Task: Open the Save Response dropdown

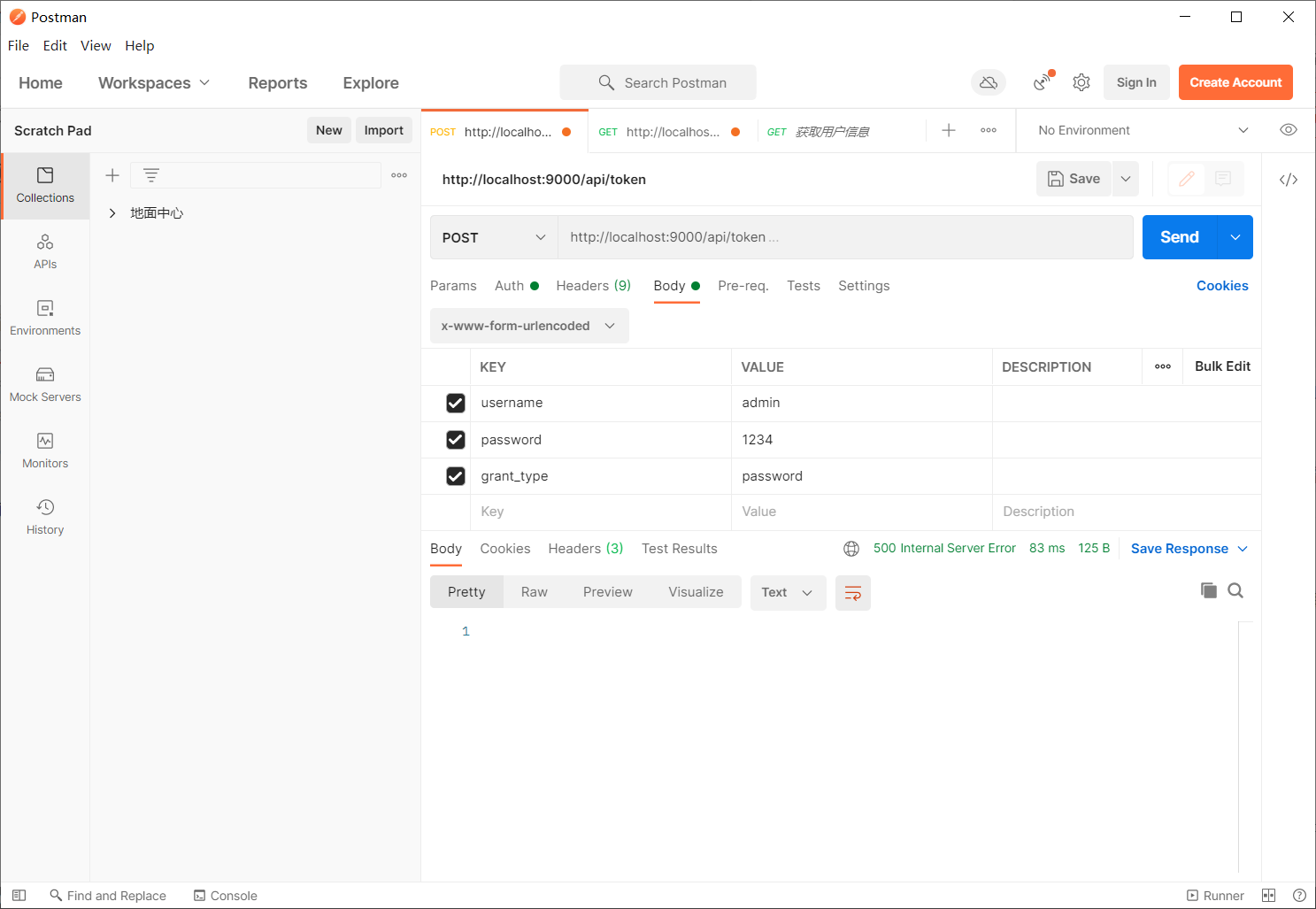Action: pos(1189,549)
